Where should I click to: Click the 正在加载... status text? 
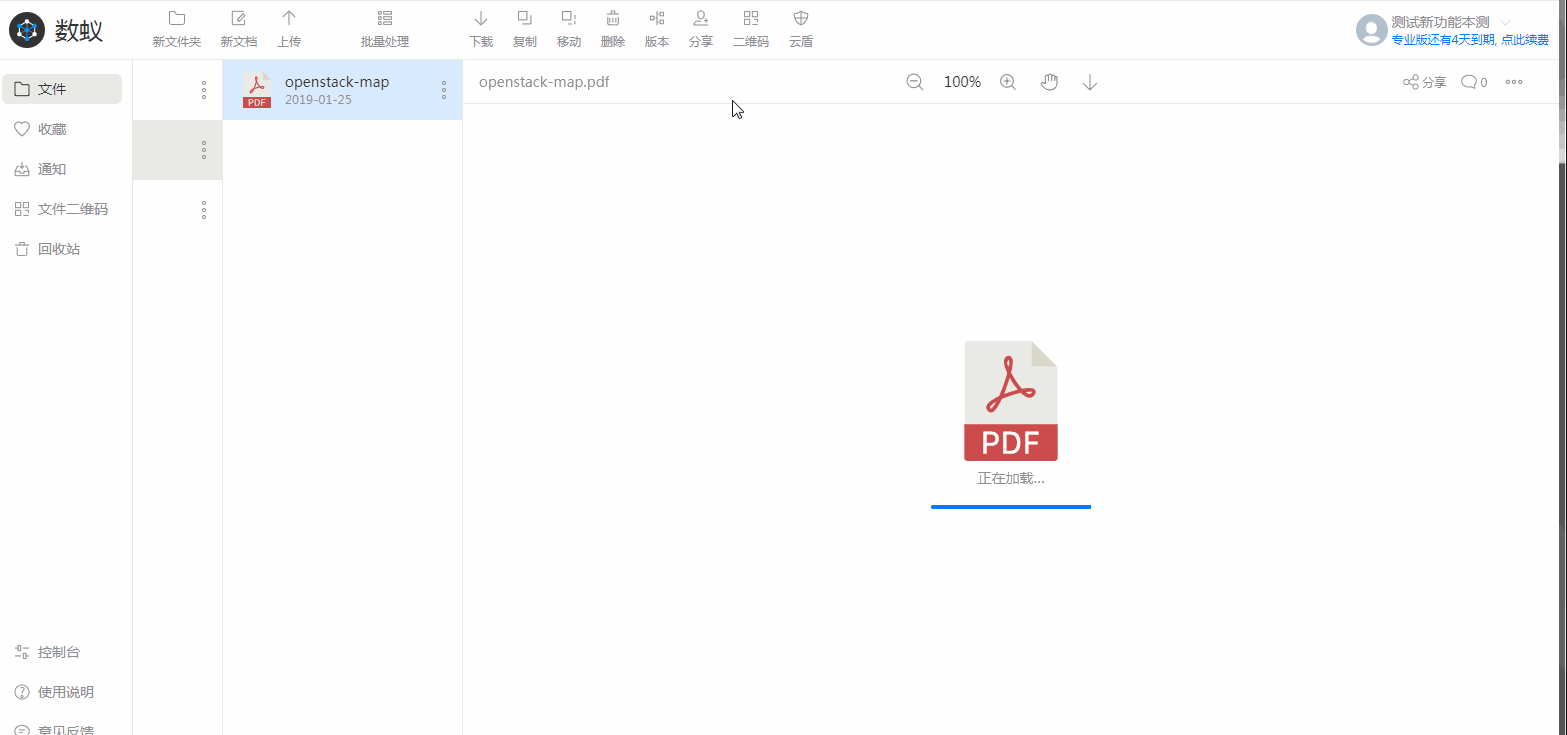click(1011, 479)
